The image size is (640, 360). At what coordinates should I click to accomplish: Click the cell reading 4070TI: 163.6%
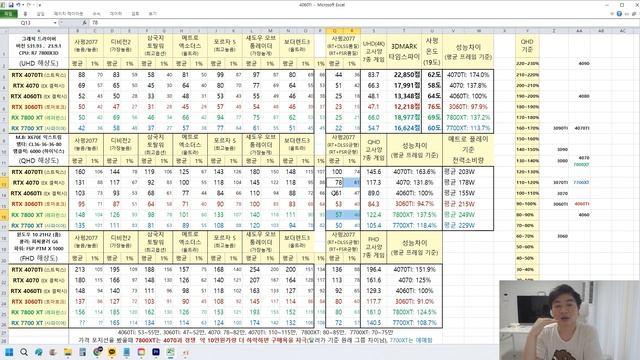[x=414, y=172]
